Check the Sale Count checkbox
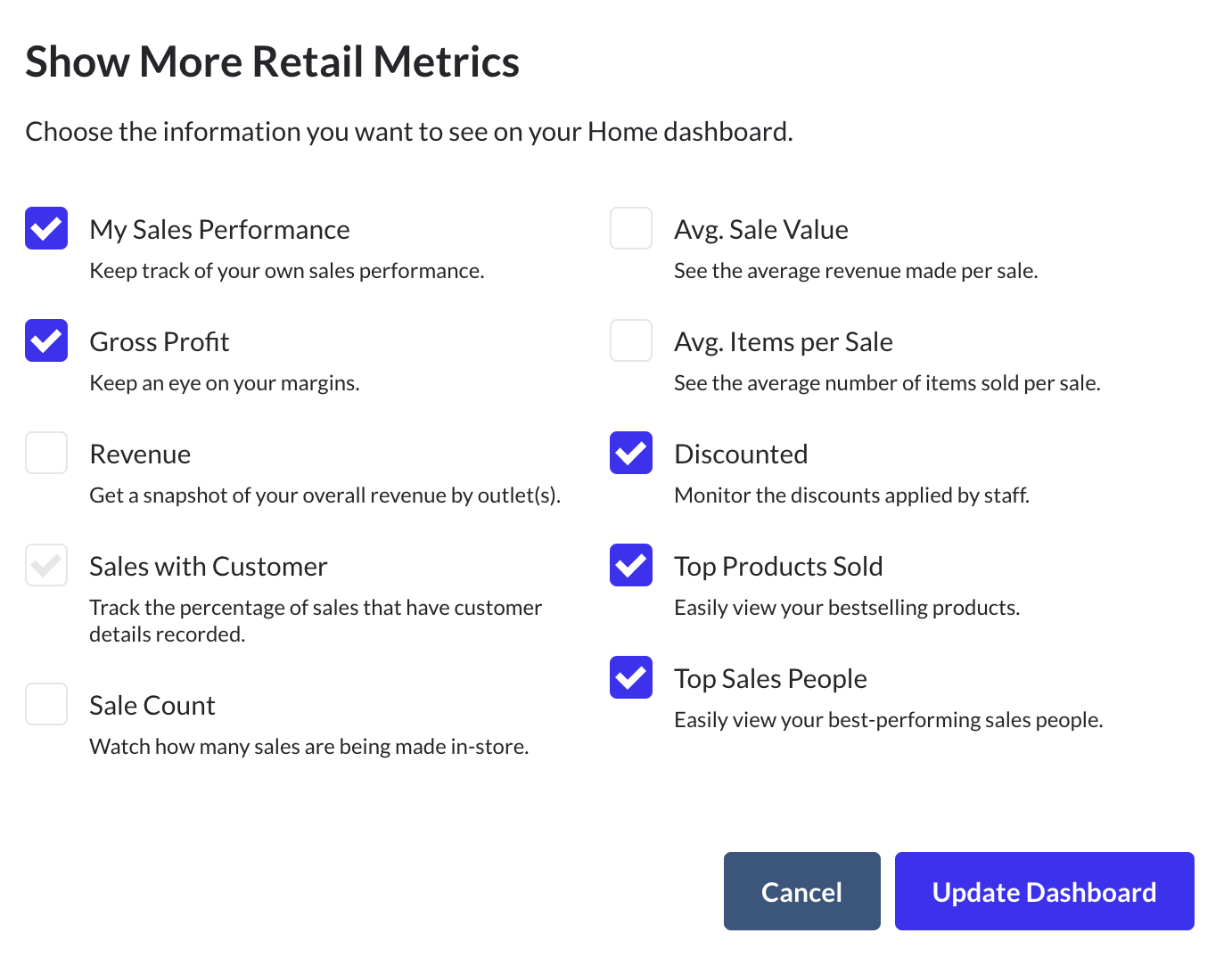 click(46, 704)
